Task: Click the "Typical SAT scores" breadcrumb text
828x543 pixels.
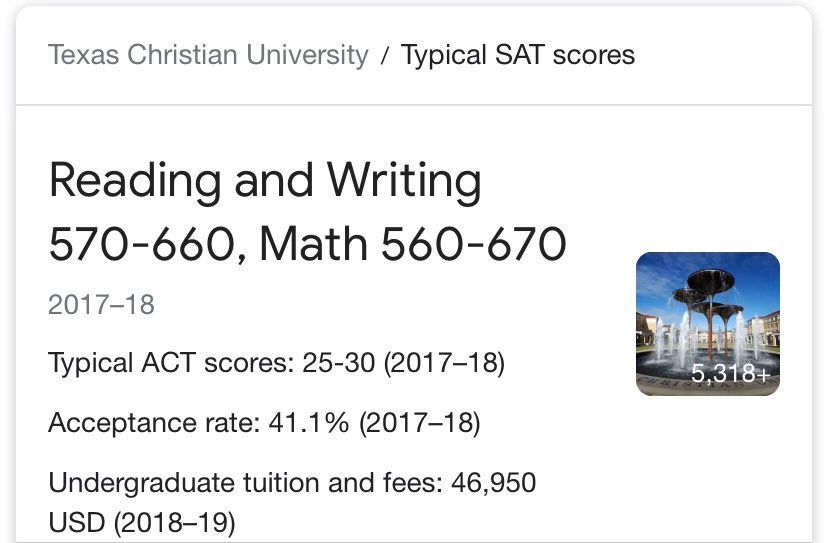Action: pos(517,54)
